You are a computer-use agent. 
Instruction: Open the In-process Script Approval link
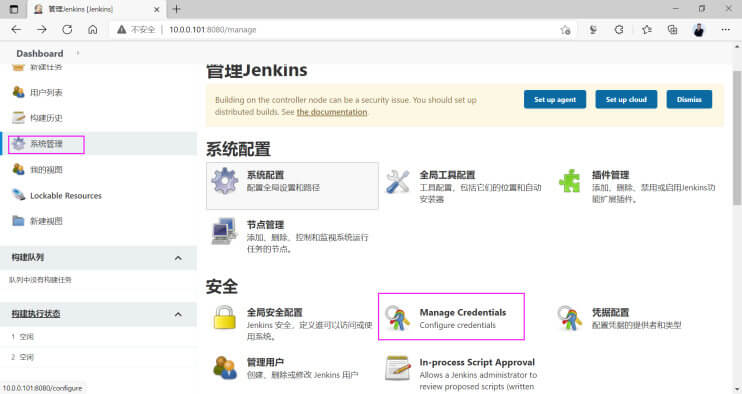coord(477,362)
